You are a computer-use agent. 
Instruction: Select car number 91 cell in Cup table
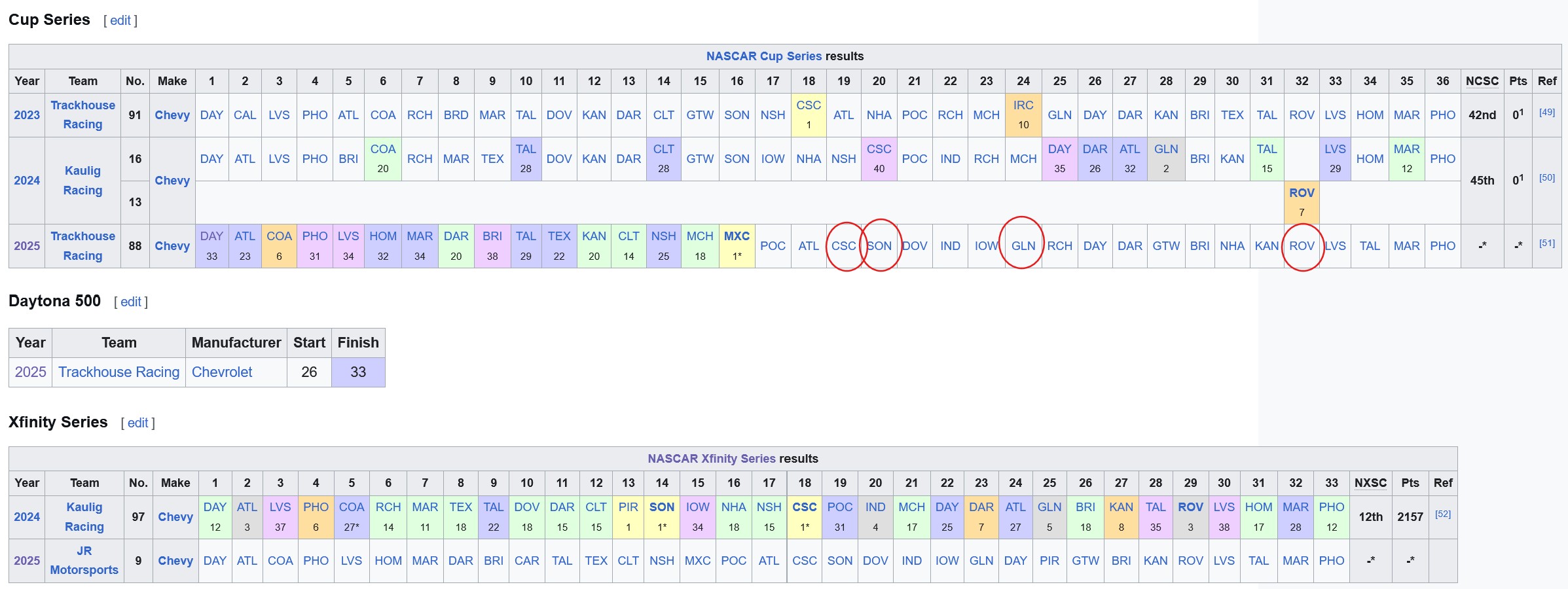[x=135, y=115]
